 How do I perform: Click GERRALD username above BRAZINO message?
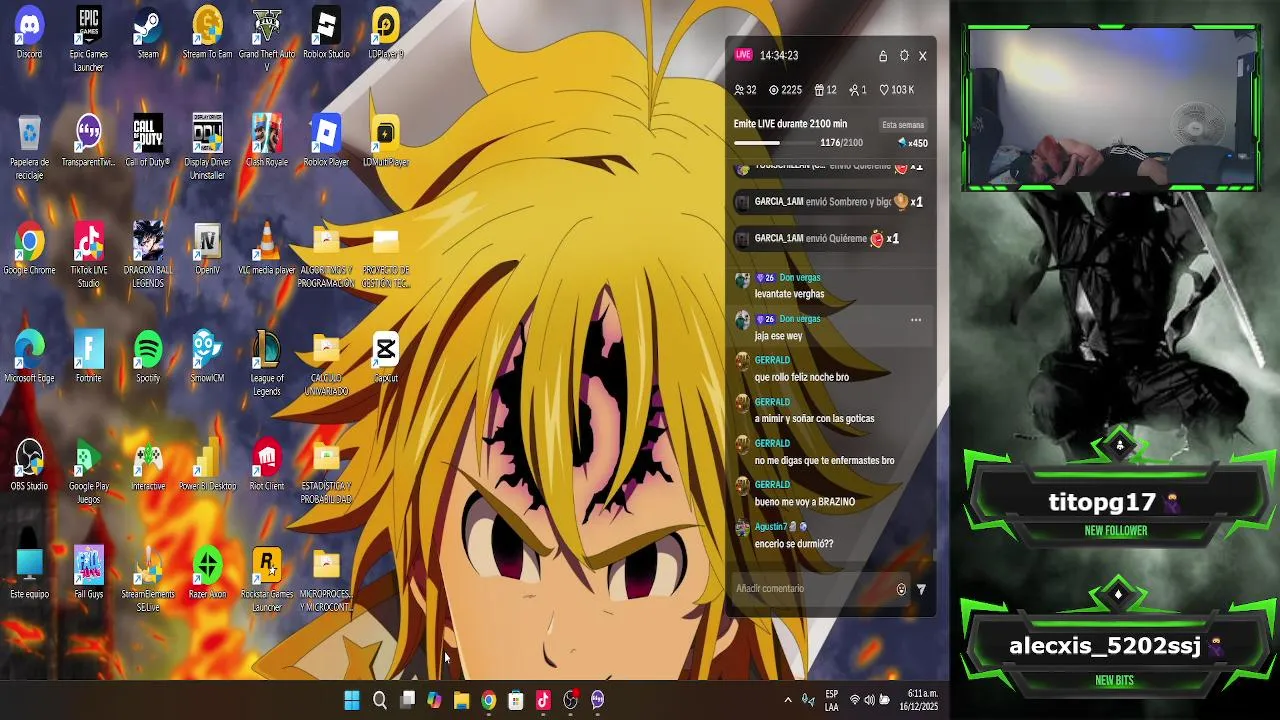click(x=772, y=485)
